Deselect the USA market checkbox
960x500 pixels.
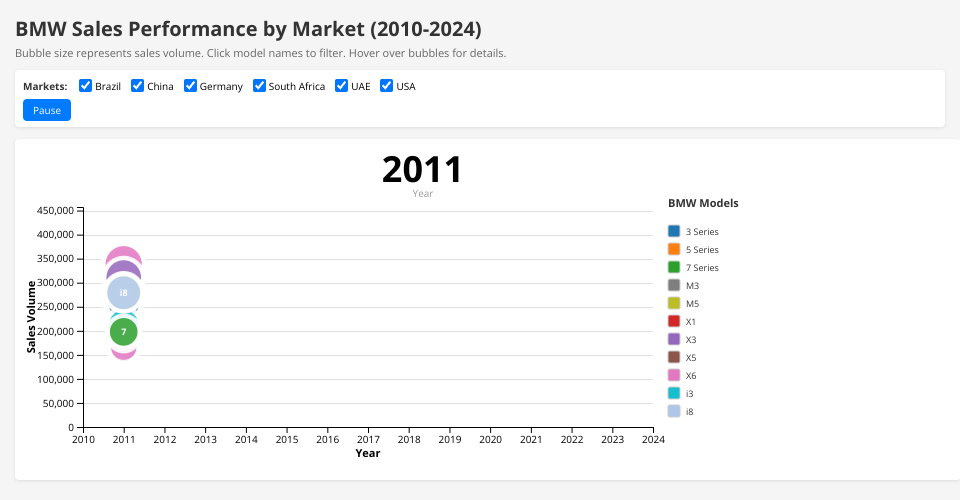click(387, 86)
